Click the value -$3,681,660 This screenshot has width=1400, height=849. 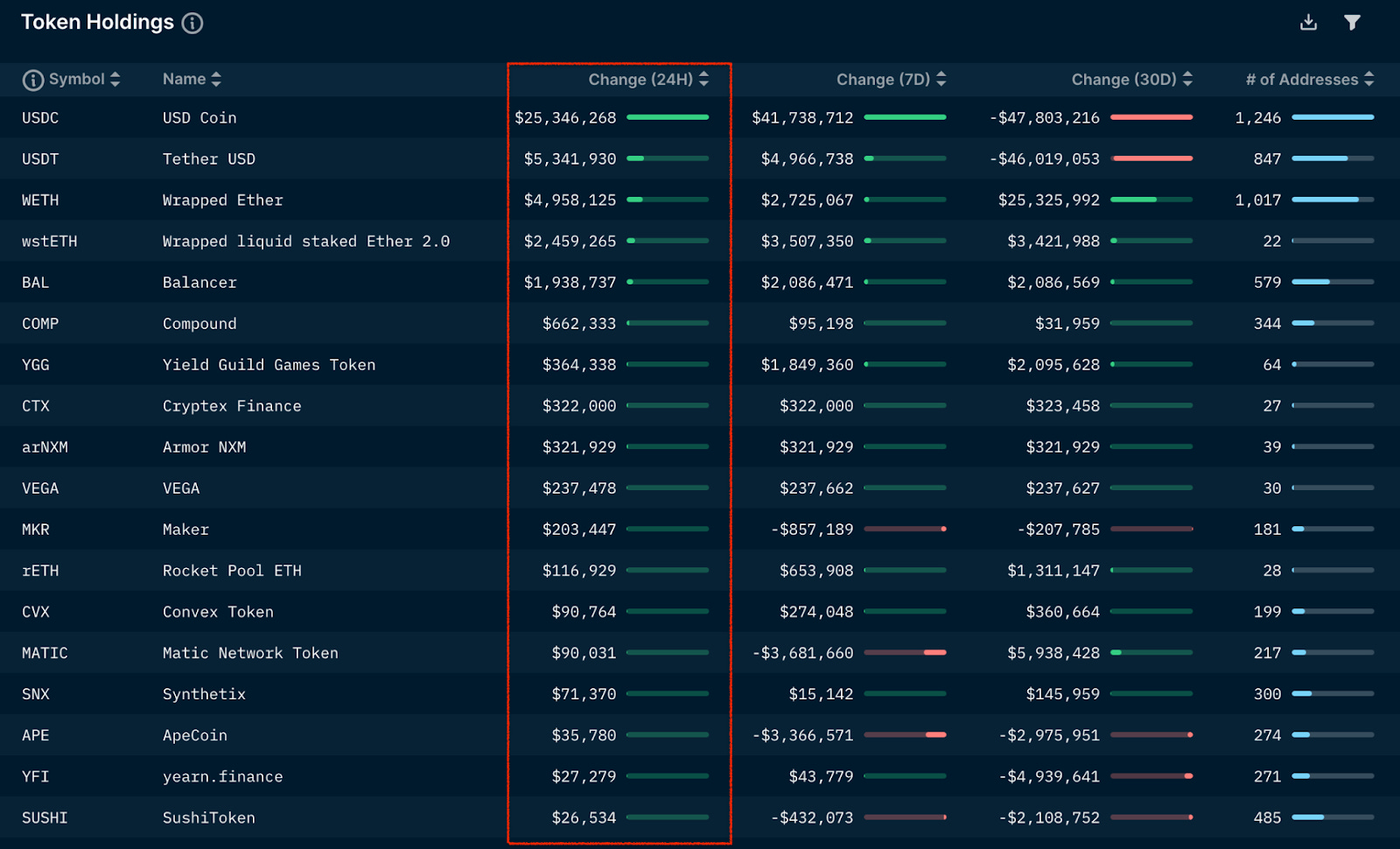click(803, 652)
